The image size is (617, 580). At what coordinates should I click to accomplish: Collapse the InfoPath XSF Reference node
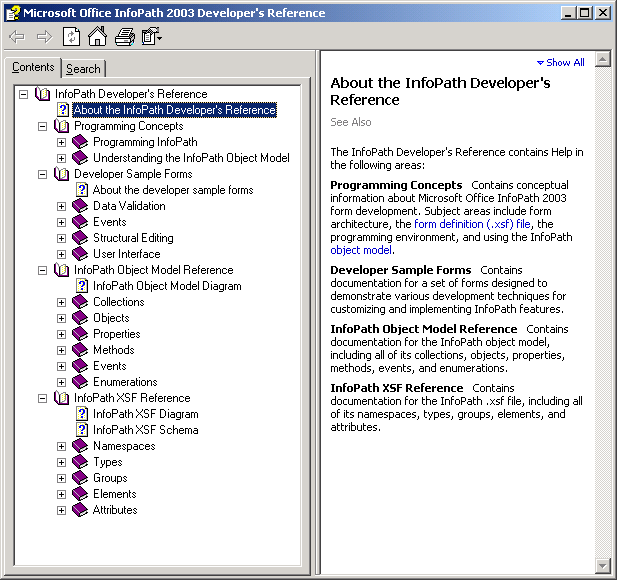[42, 399]
